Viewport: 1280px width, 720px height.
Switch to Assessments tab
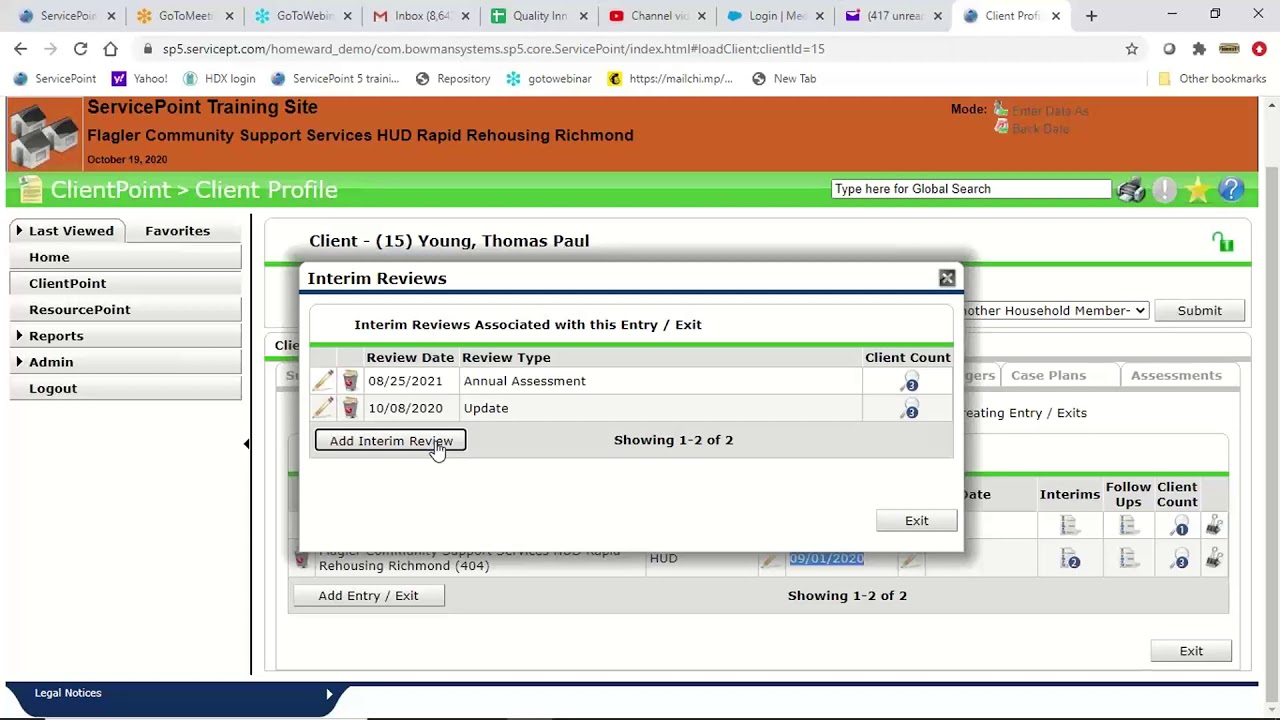(x=1176, y=375)
